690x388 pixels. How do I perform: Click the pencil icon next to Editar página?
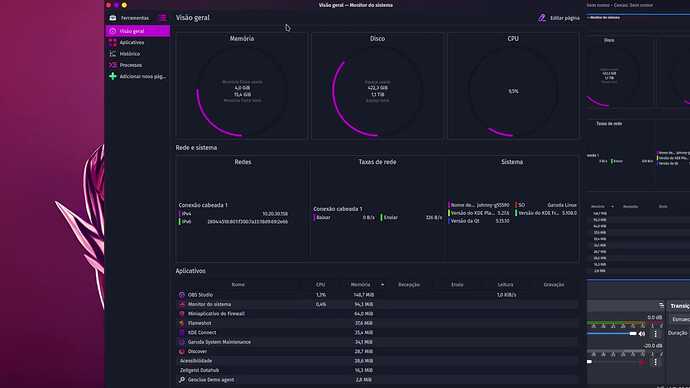pos(542,18)
